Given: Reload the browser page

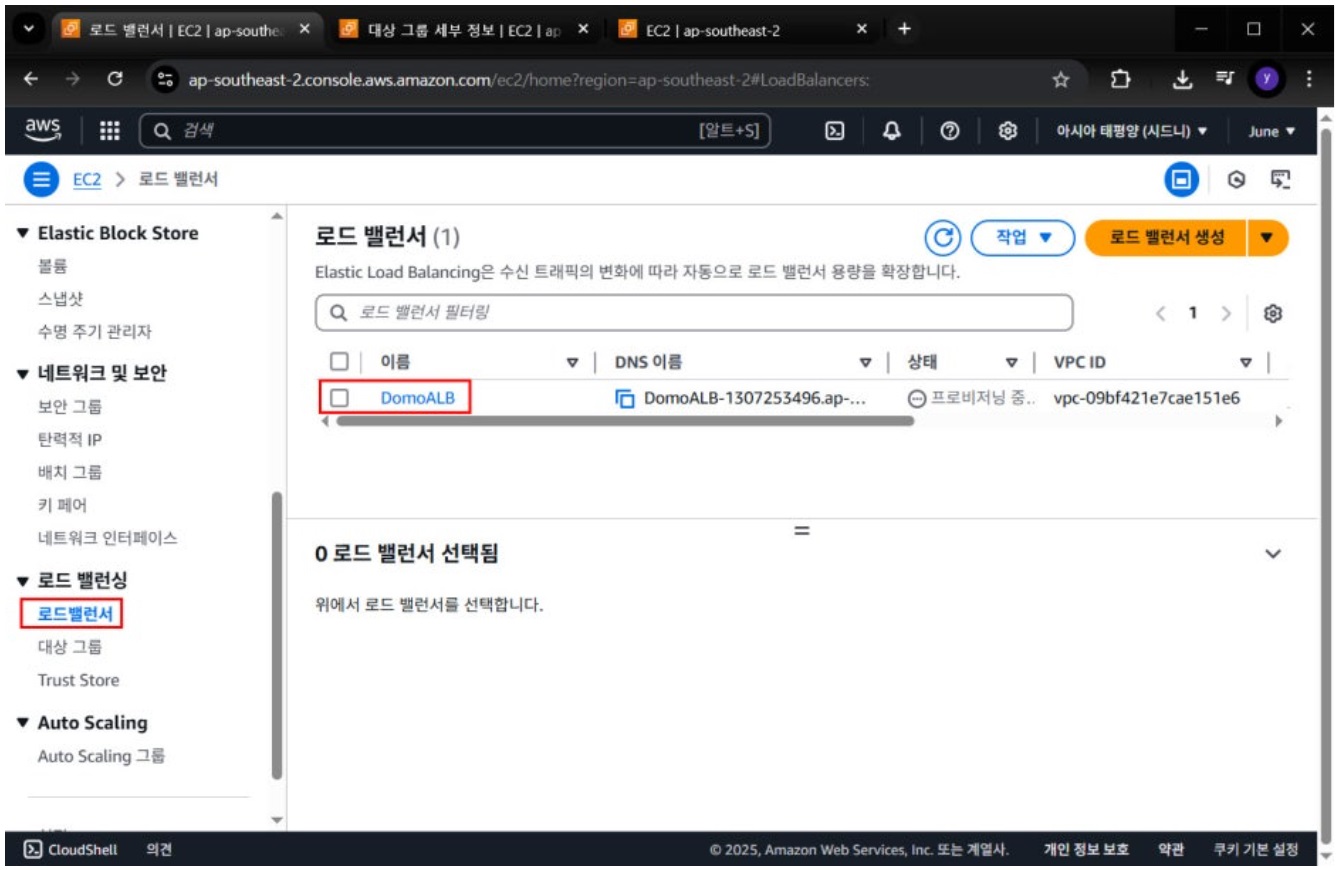Looking at the screenshot, I should pyautogui.click(x=114, y=80).
